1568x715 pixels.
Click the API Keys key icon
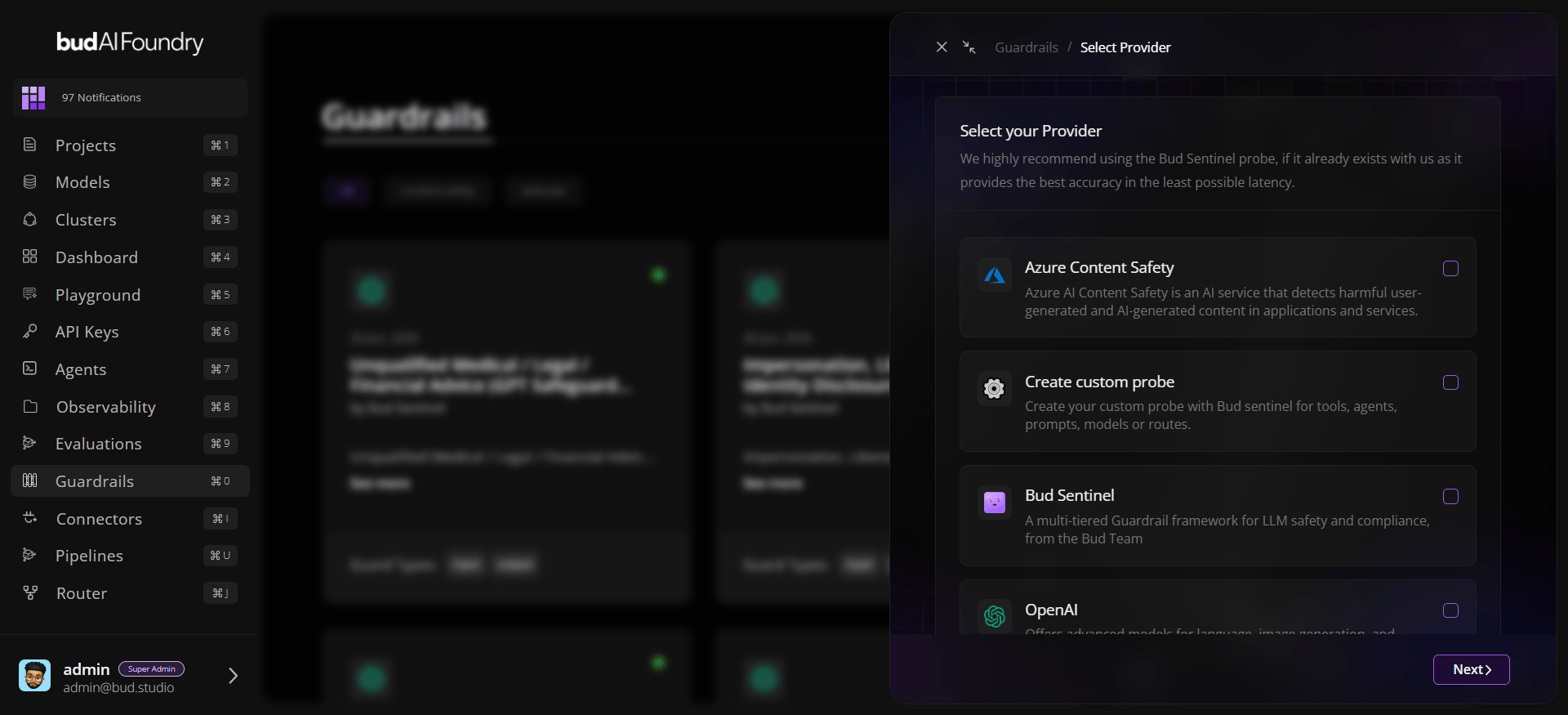[x=30, y=331]
